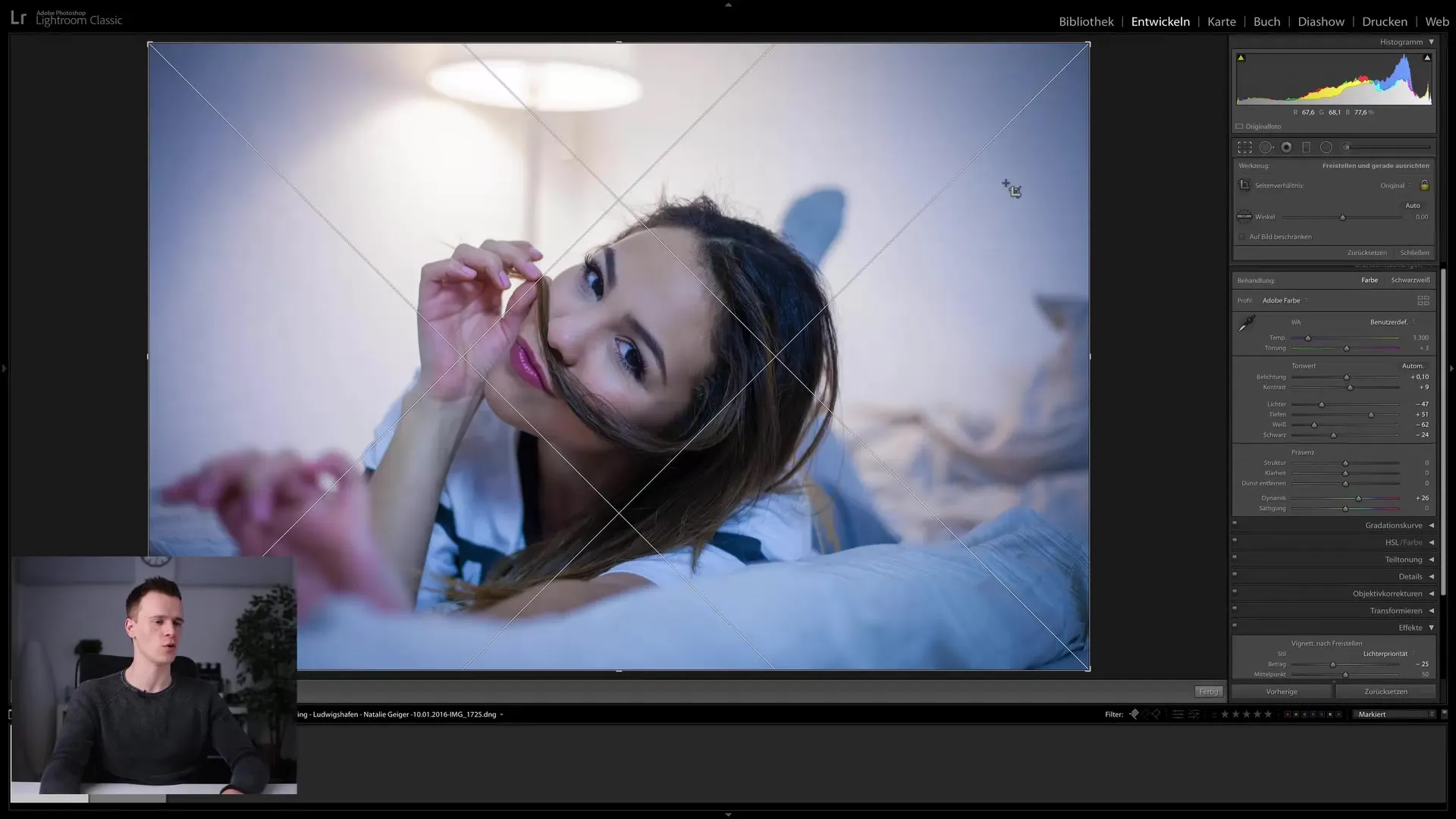The width and height of the screenshot is (1456, 819).
Task: Toggle Details panel on/off switch
Action: (x=1235, y=574)
